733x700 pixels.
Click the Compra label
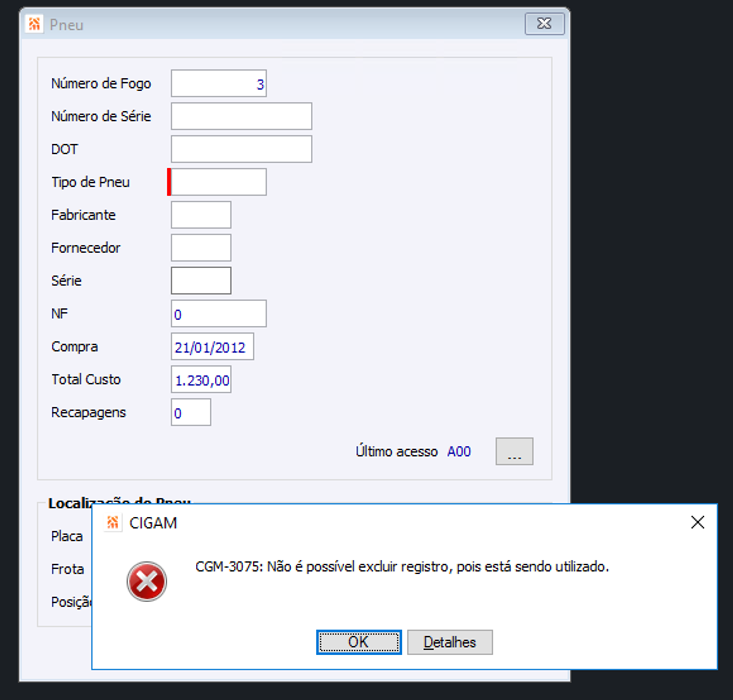[x=74, y=346]
